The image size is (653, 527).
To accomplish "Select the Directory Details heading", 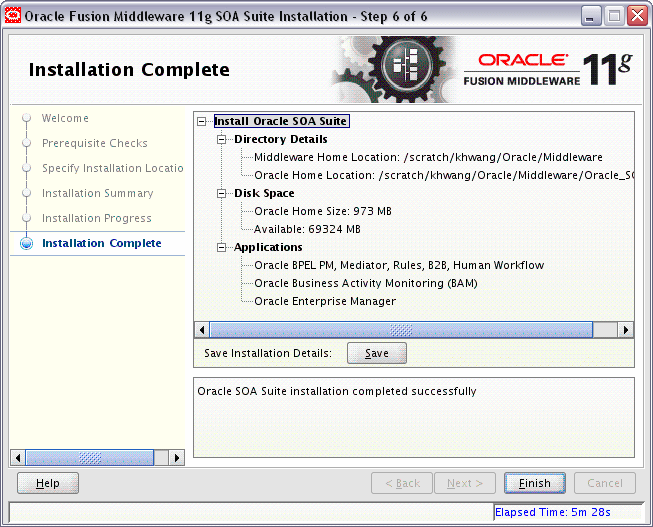I will pyautogui.click(x=281, y=139).
